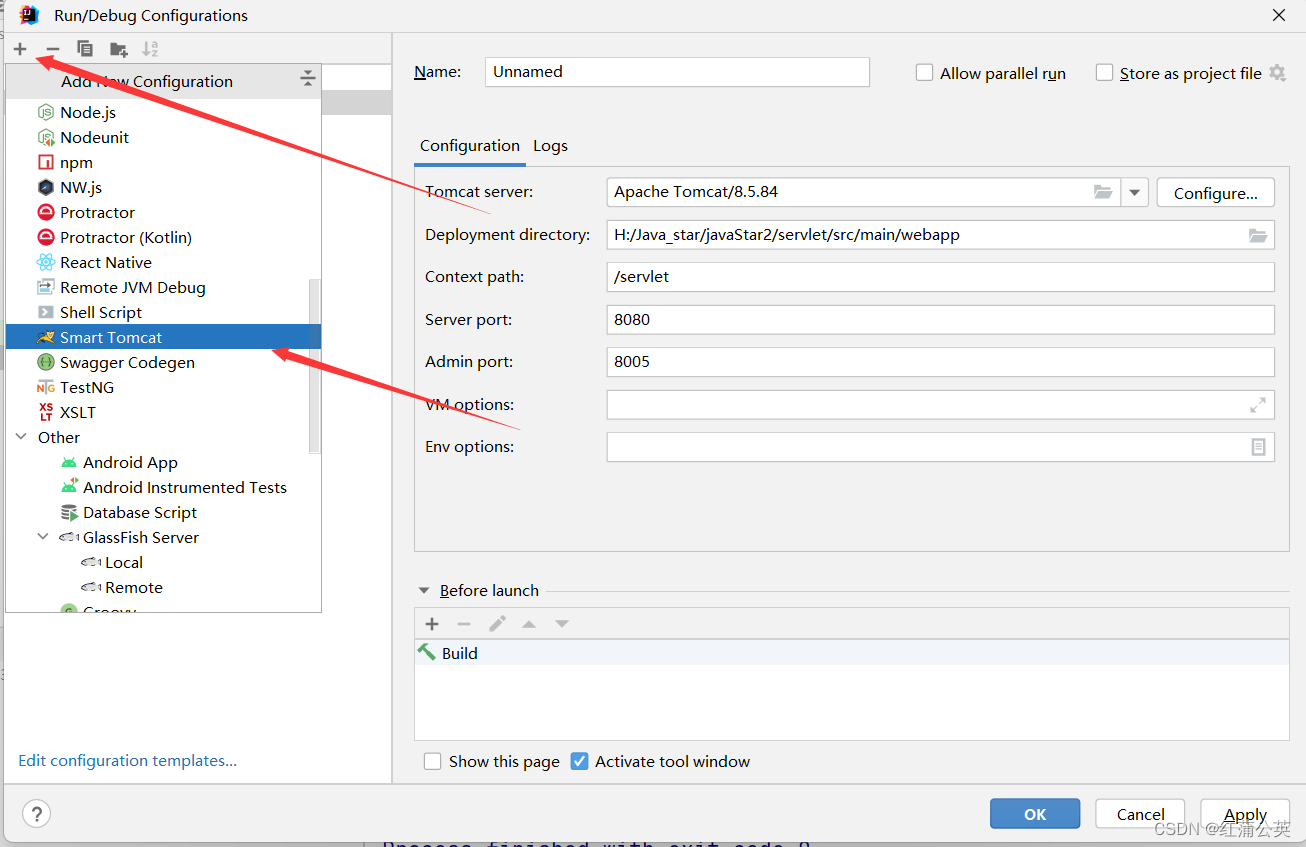Click the configuration list scrollbar

click(x=315, y=365)
